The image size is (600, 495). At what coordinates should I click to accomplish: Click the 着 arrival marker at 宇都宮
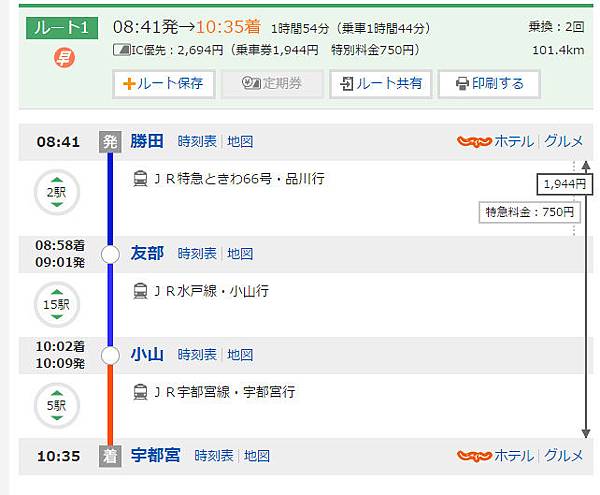click(110, 456)
